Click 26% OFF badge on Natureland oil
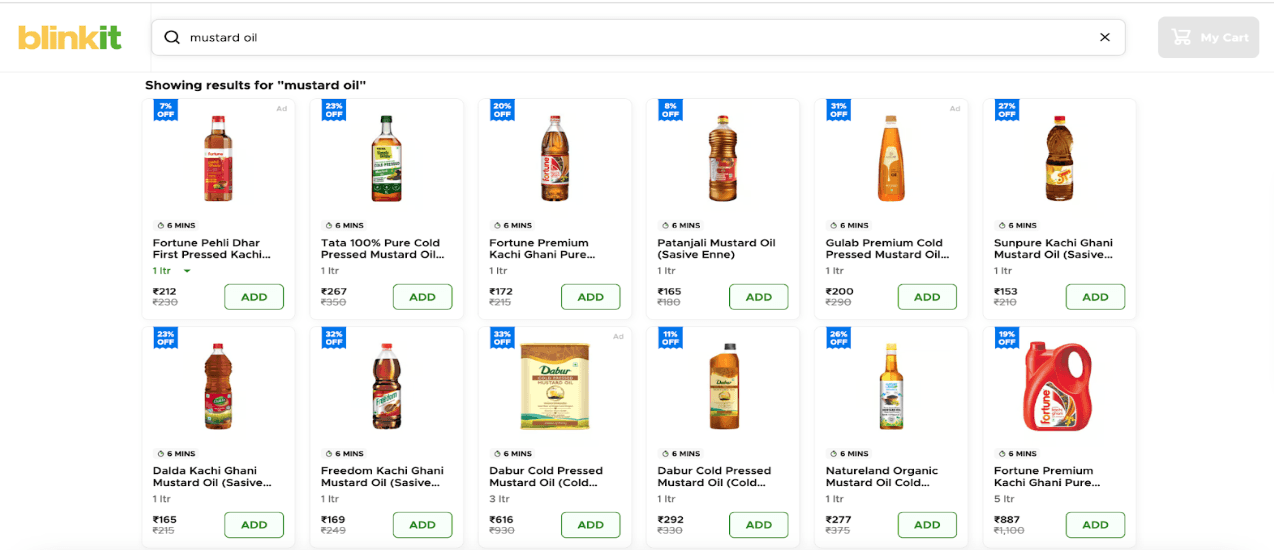Viewport: 1274px width, 550px height. tap(838, 337)
